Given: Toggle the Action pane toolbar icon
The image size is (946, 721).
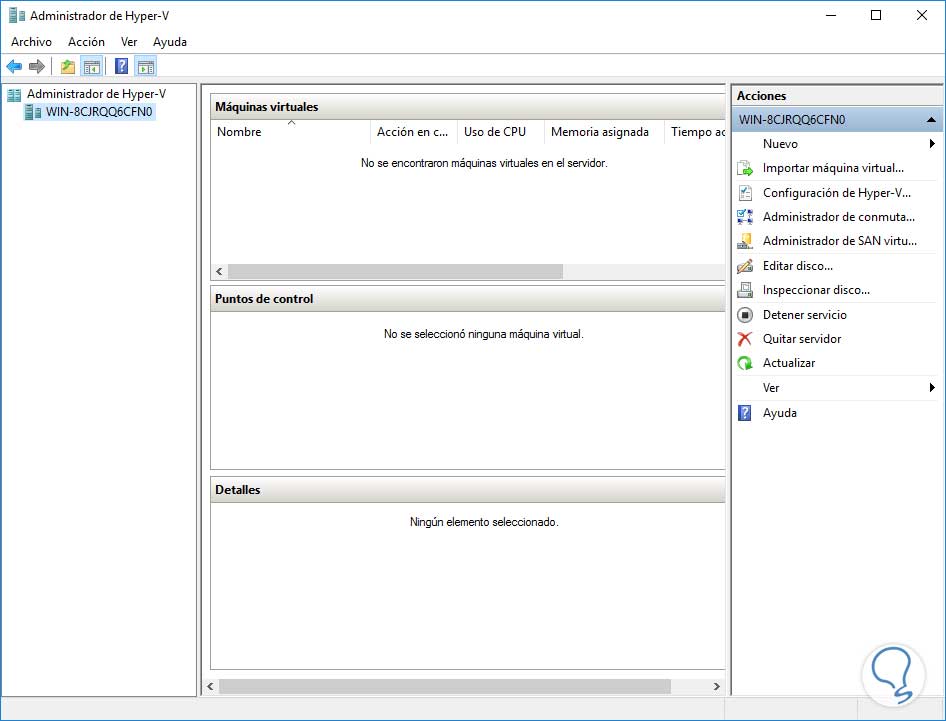Looking at the screenshot, I should click(145, 66).
